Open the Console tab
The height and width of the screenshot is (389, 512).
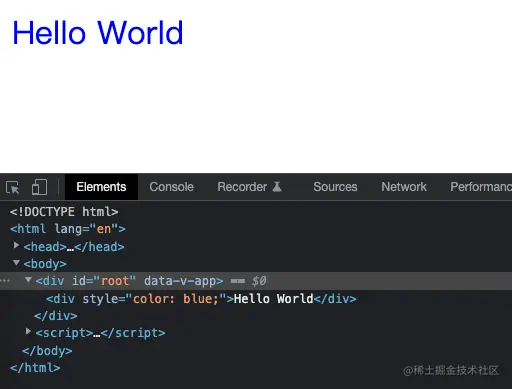(x=171, y=187)
